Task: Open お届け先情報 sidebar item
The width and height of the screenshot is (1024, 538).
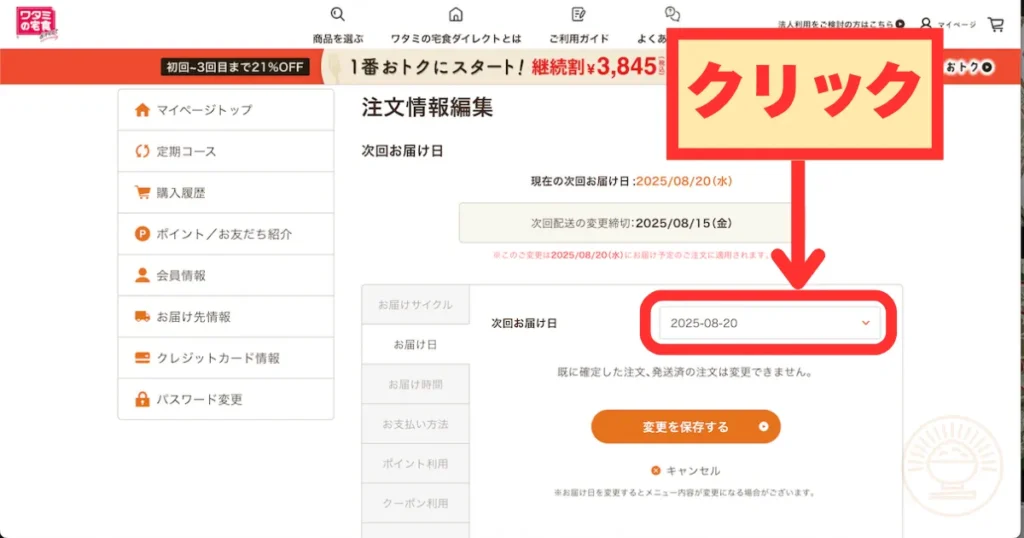Action: [226, 316]
